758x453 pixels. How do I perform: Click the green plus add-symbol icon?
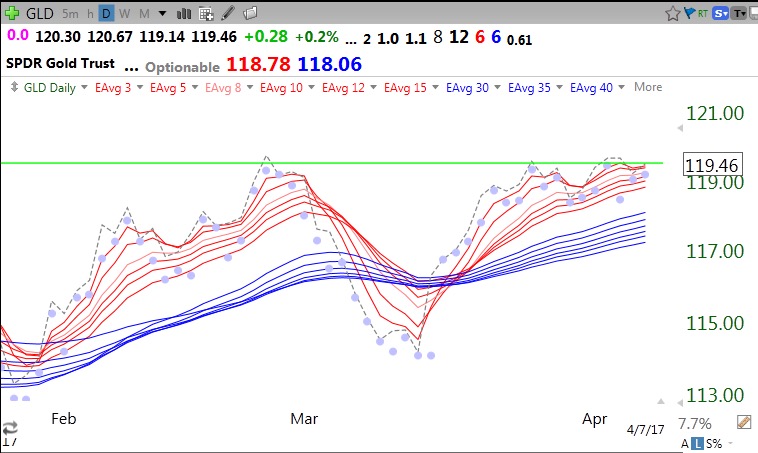click(12, 13)
